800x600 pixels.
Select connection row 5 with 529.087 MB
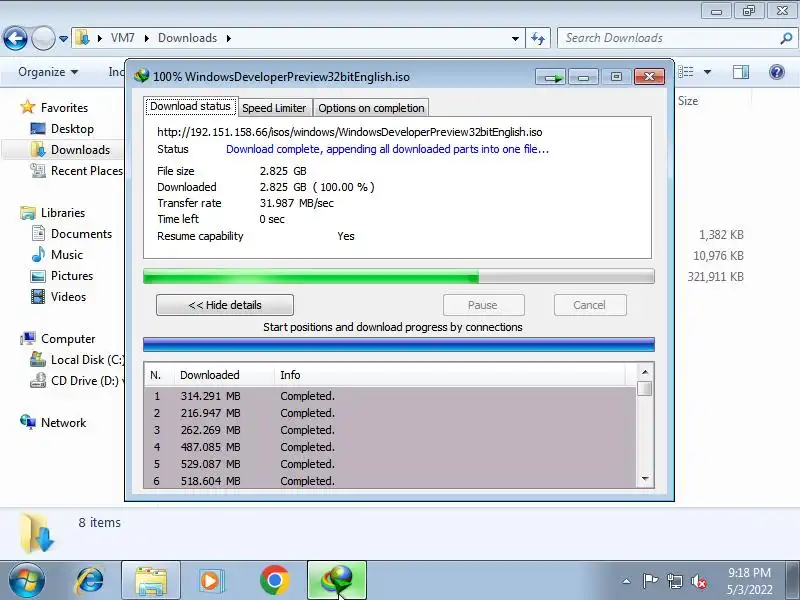390,464
